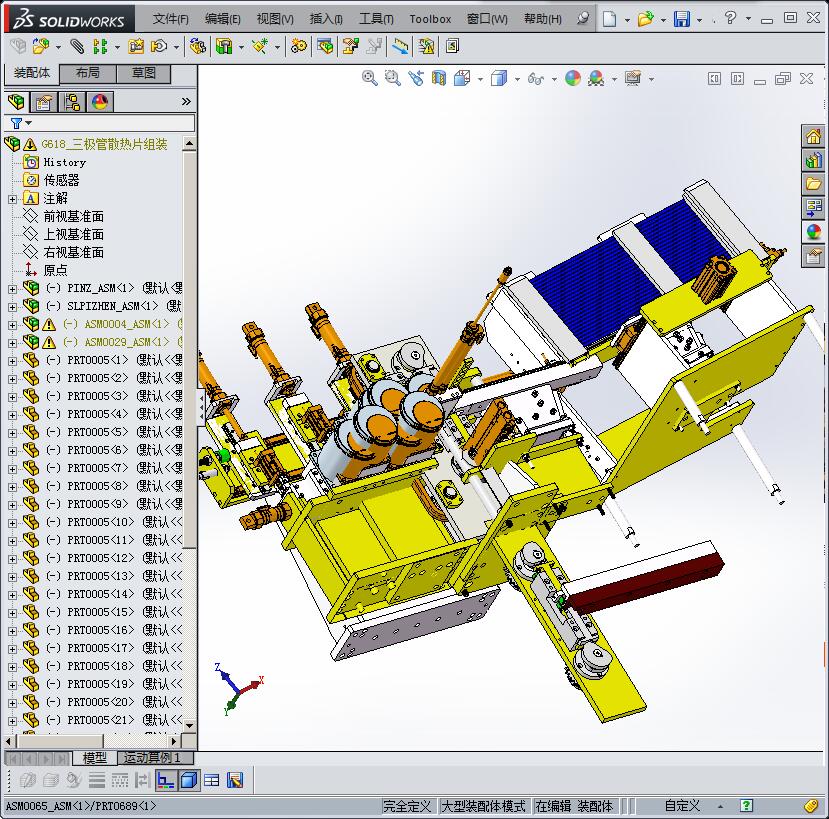
Task: Click the Linear Component Pattern icon
Action: point(100,47)
